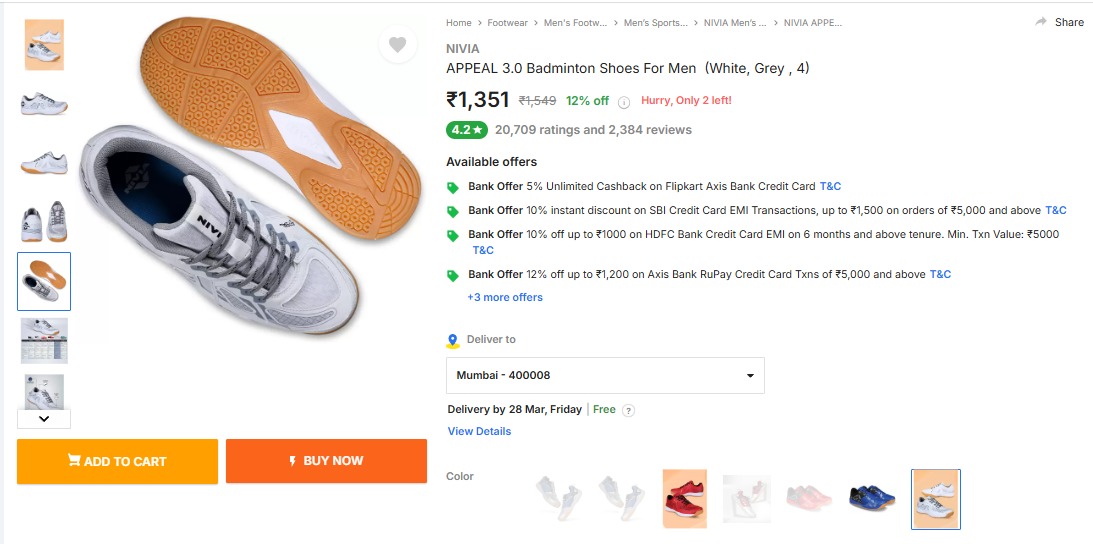Click the 4.2 star rating badge
This screenshot has height=544, width=1093.
[466, 130]
